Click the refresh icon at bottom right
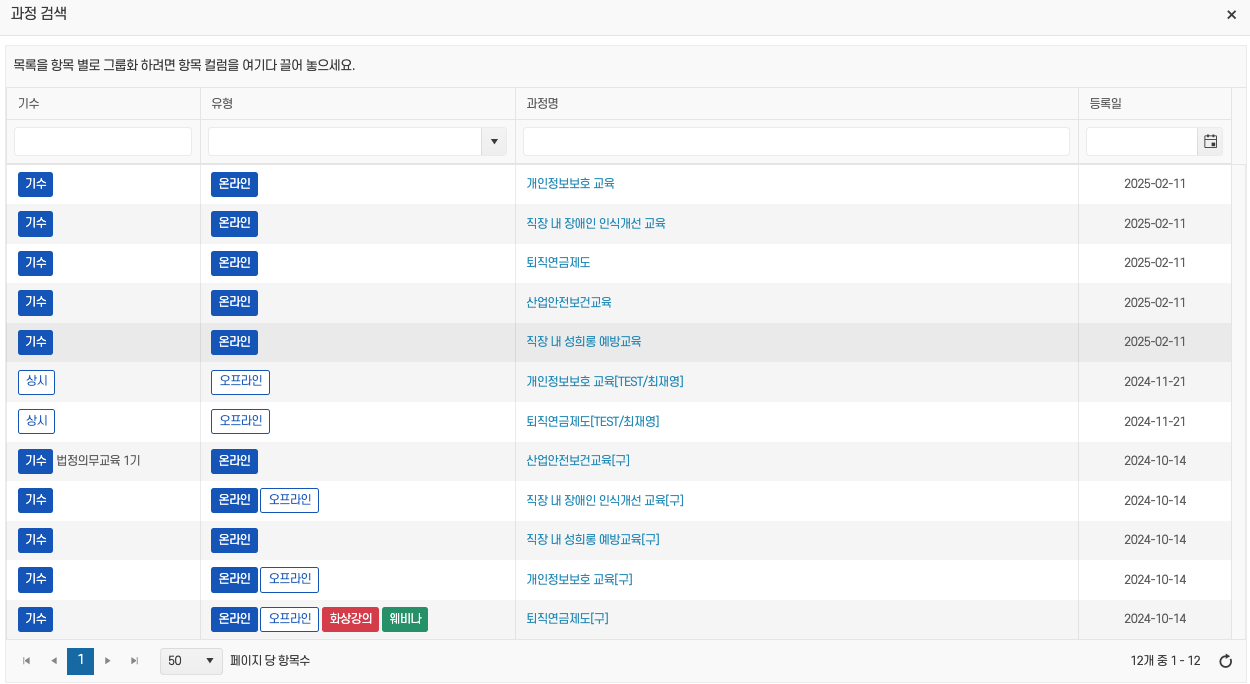1250x684 pixels. [x=1225, y=661]
